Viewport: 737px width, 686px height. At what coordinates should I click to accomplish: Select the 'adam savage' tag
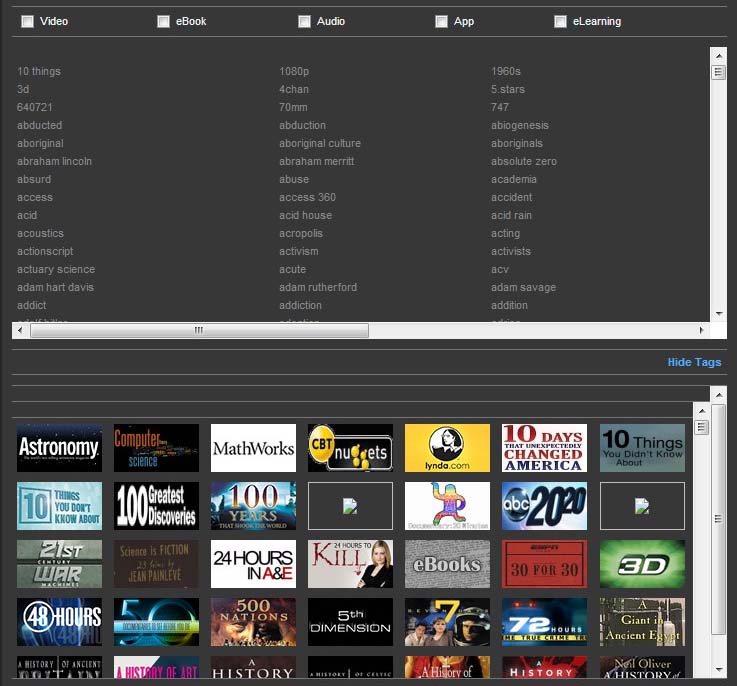point(523,287)
